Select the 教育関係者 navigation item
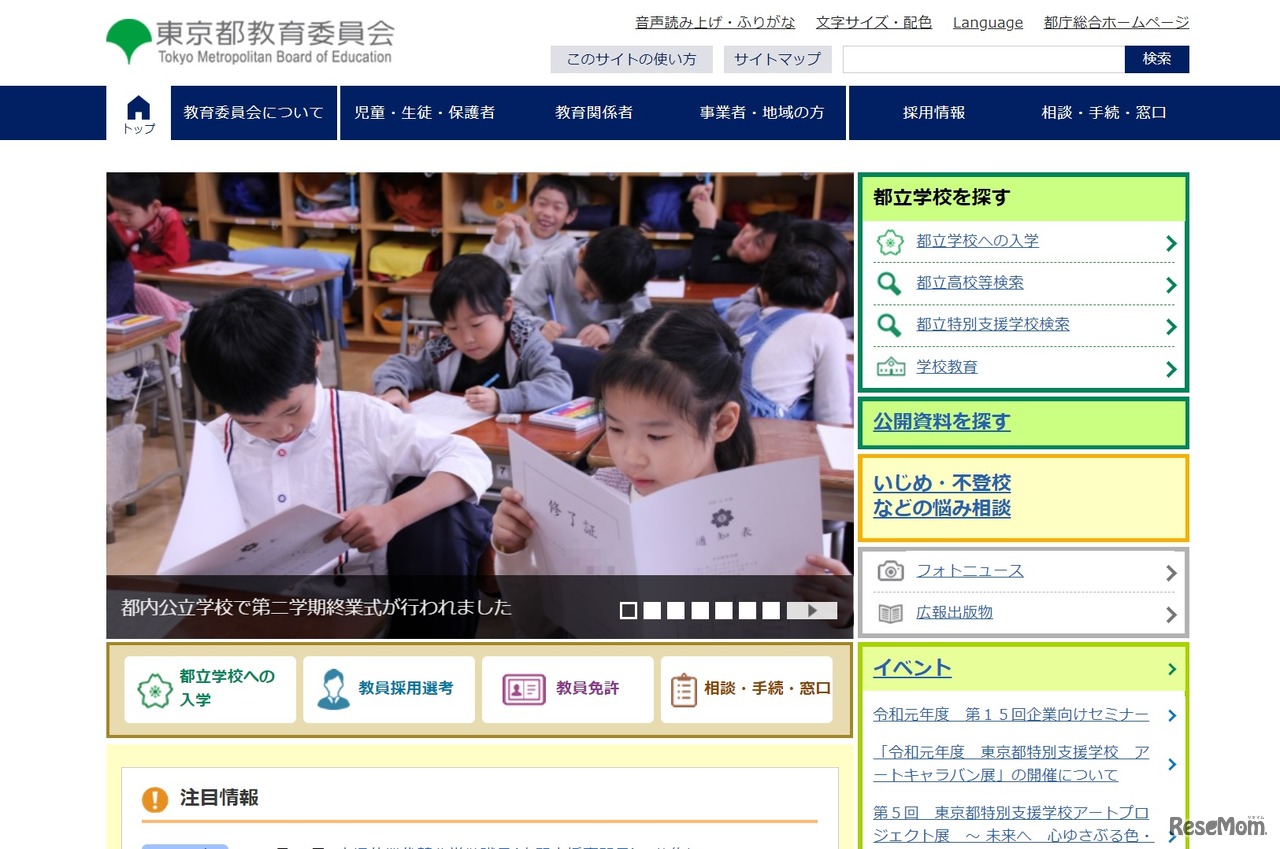The height and width of the screenshot is (849, 1280). (x=594, y=113)
